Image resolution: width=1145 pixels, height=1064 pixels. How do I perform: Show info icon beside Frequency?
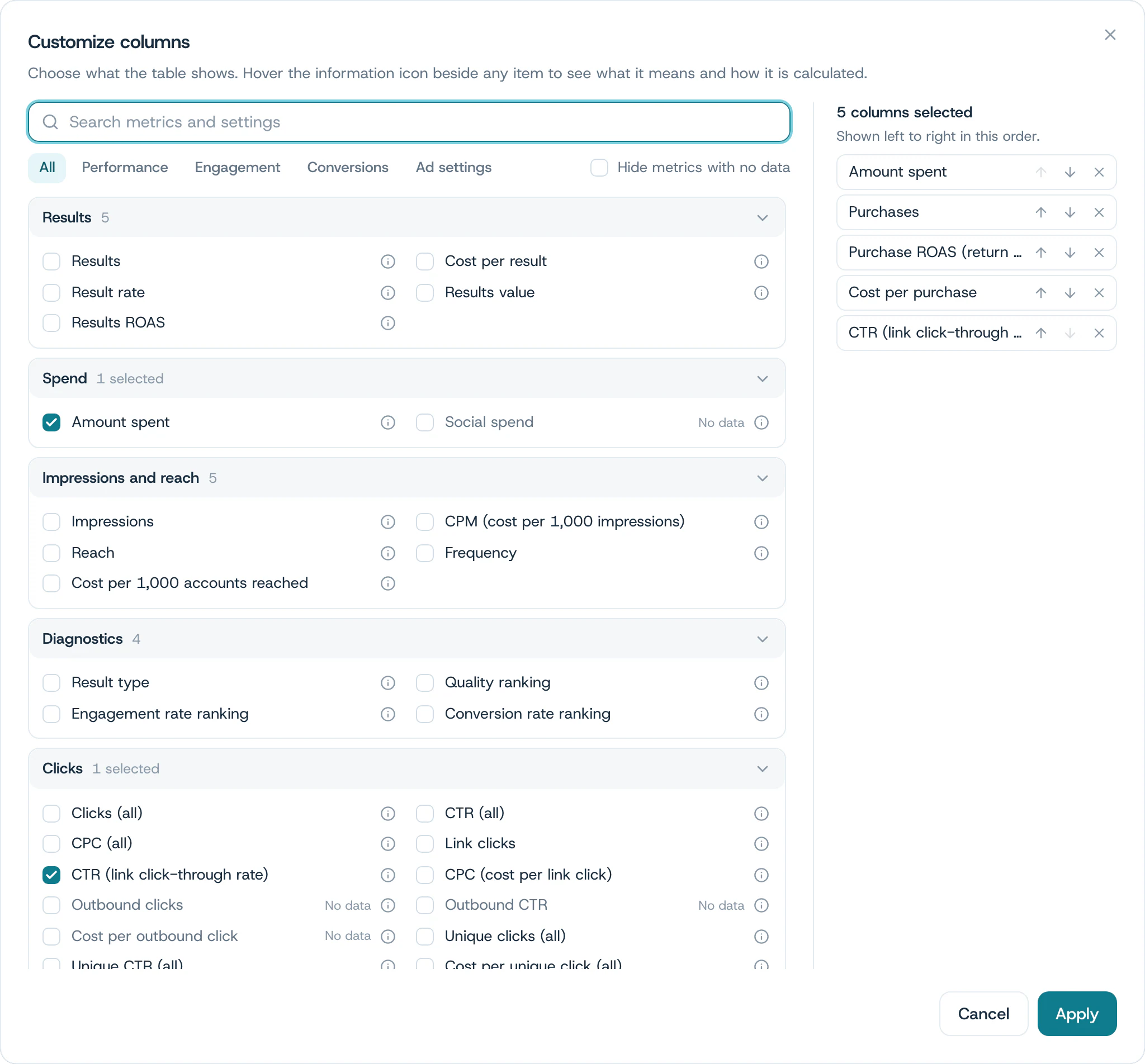coord(761,553)
